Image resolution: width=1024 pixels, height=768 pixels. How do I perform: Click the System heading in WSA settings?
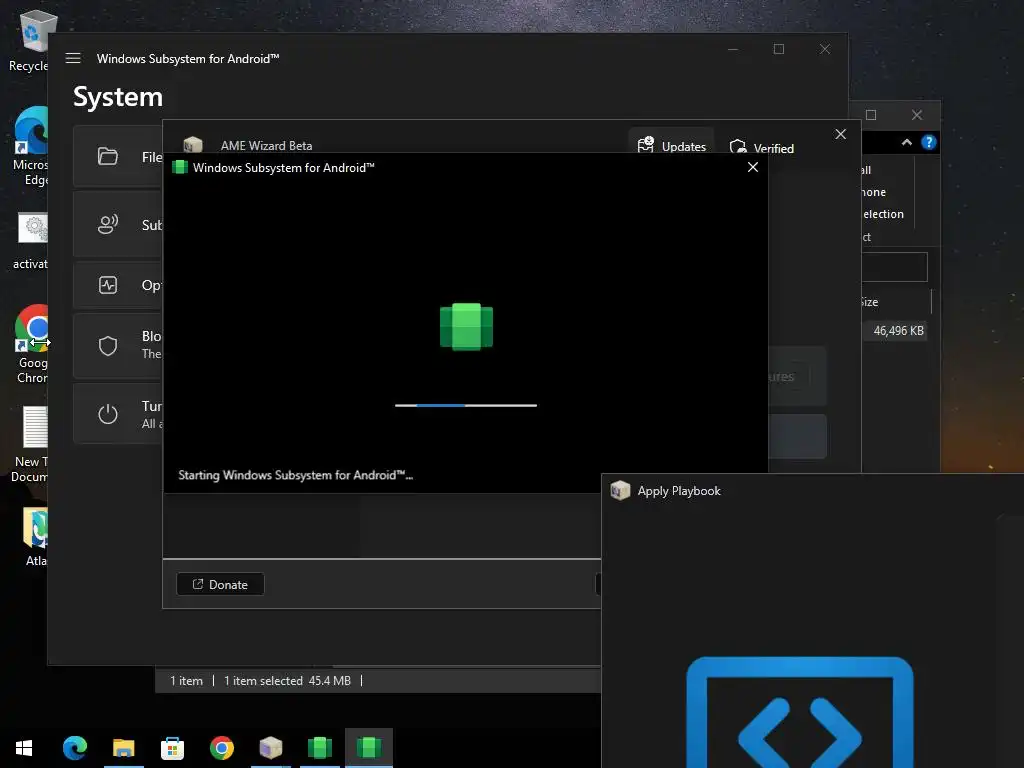(118, 97)
